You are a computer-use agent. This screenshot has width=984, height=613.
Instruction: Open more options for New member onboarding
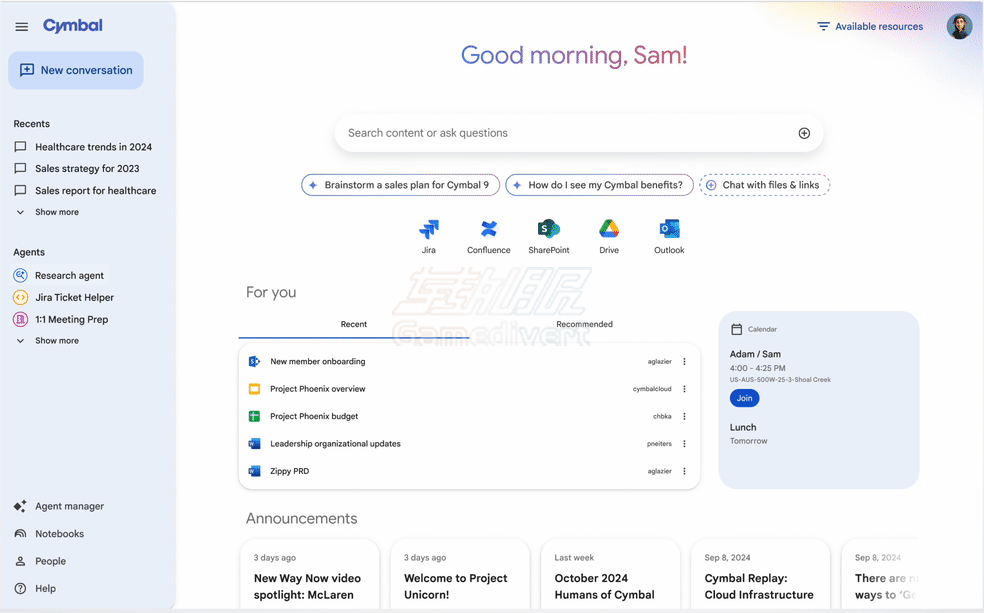[684, 361]
